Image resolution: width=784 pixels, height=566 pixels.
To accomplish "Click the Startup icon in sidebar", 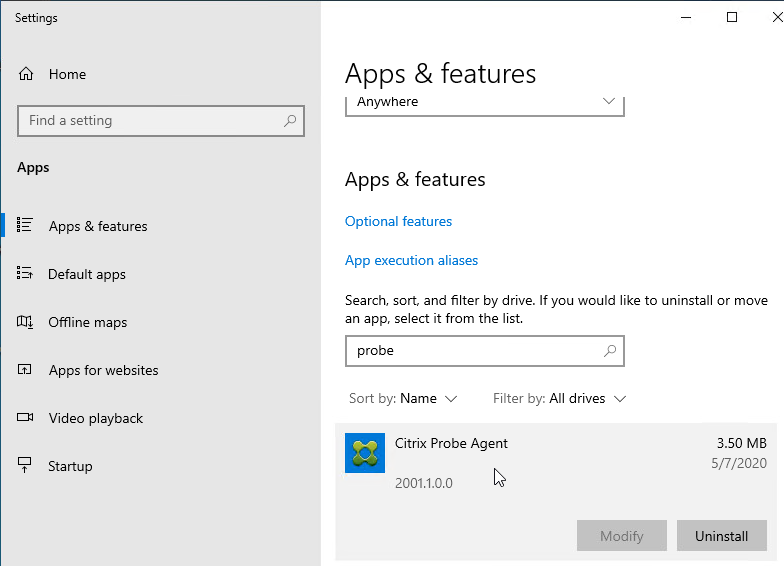I will tap(24, 465).
